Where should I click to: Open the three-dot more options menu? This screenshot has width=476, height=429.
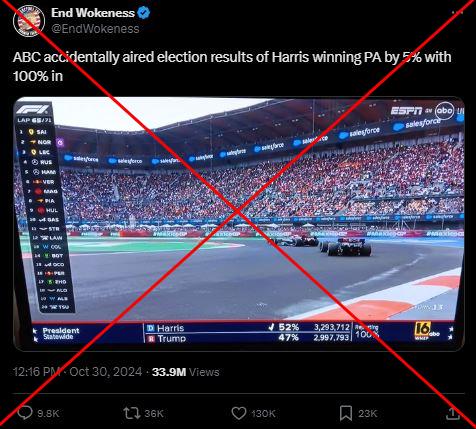pos(457,12)
